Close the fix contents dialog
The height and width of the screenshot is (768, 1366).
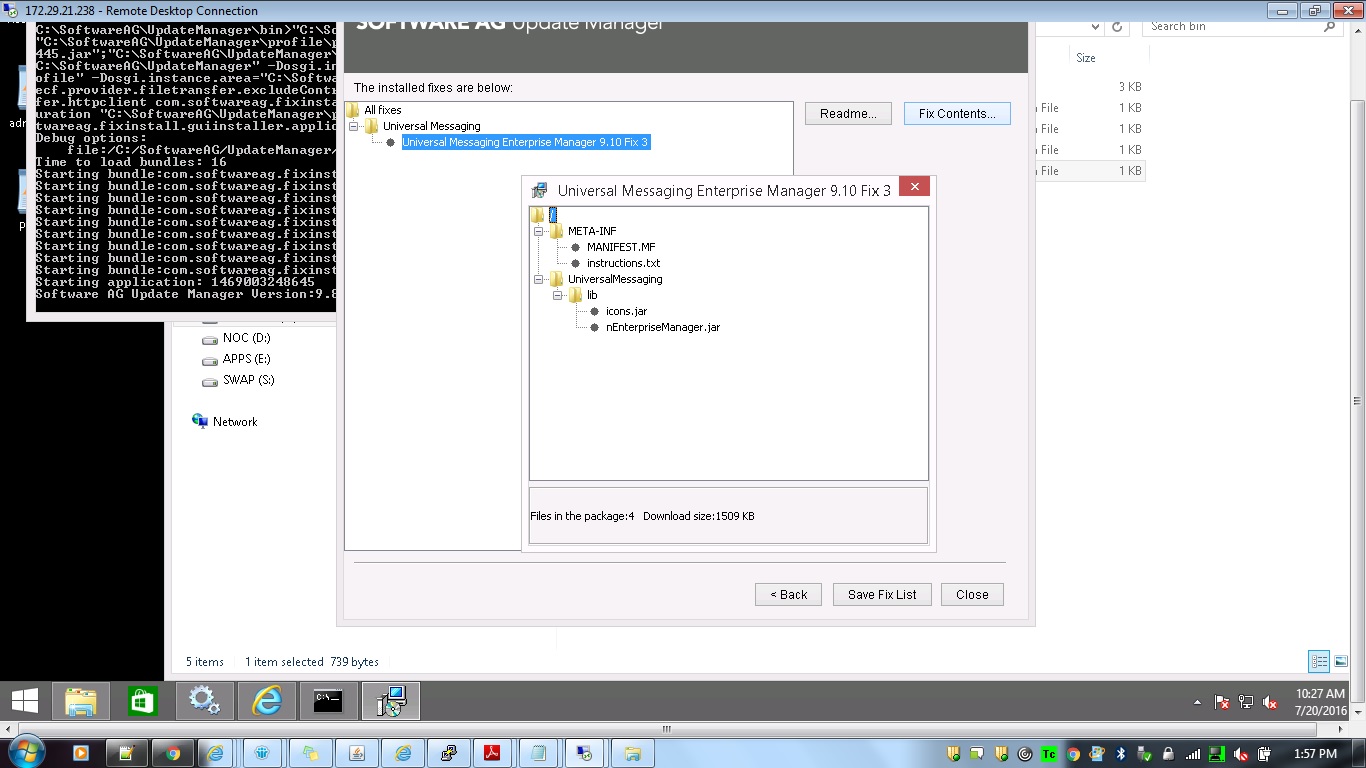click(x=915, y=187)
